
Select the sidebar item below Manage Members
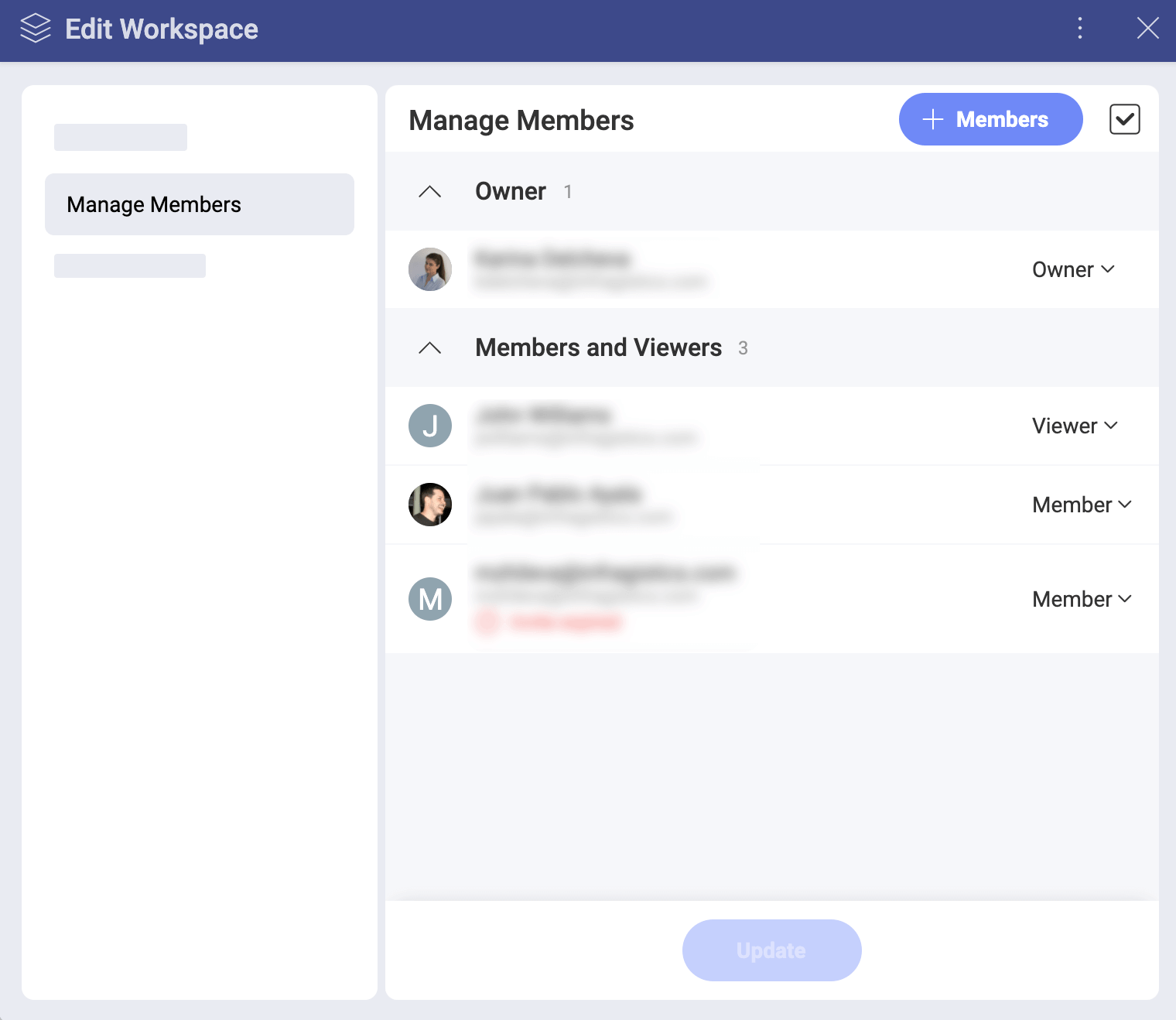(130, 265)
